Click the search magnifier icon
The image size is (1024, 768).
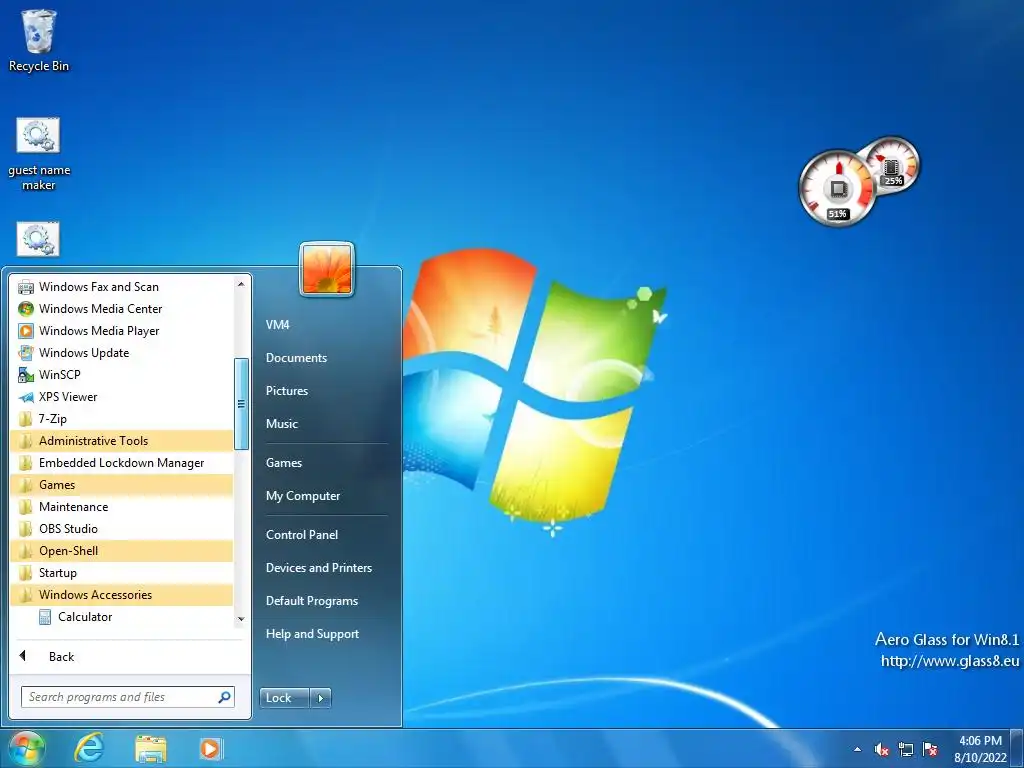coord(224,697)
